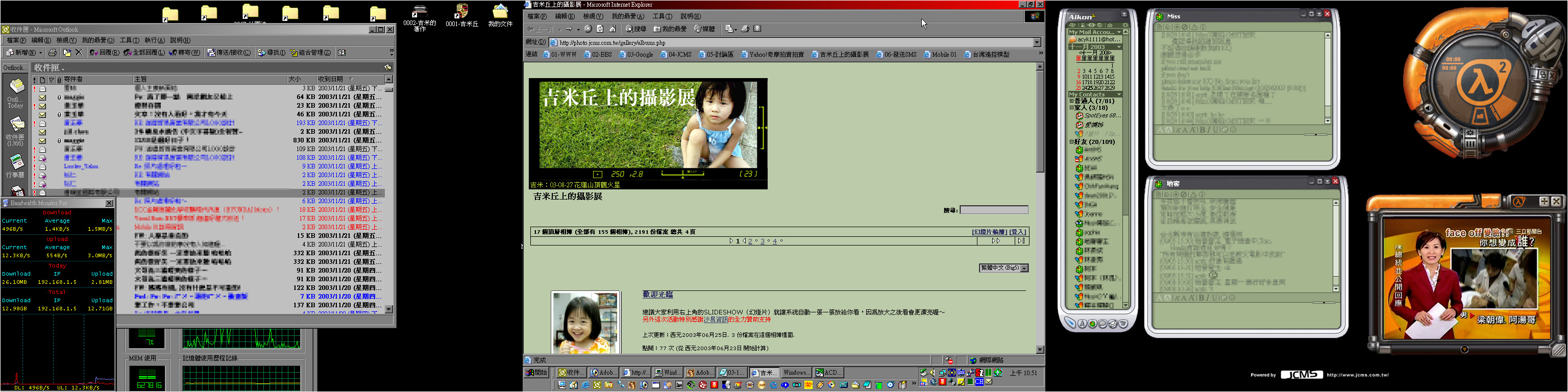Open Internet Explorer 說明(H) menu
Image resolution: width=1568 pixels, height=392 pixels.
click(690, 16)
